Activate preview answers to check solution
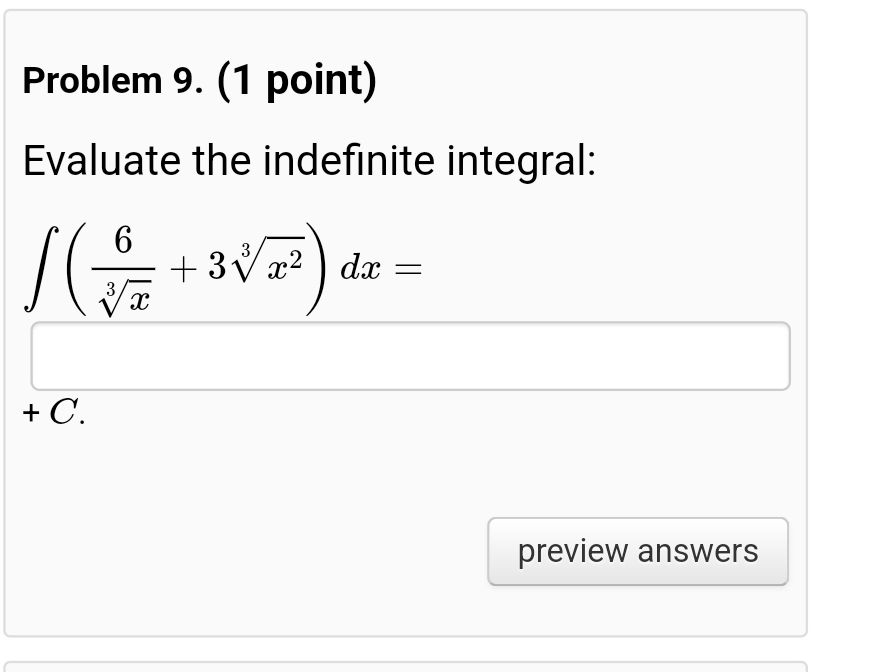893x672 pixels. pos(637,551)
